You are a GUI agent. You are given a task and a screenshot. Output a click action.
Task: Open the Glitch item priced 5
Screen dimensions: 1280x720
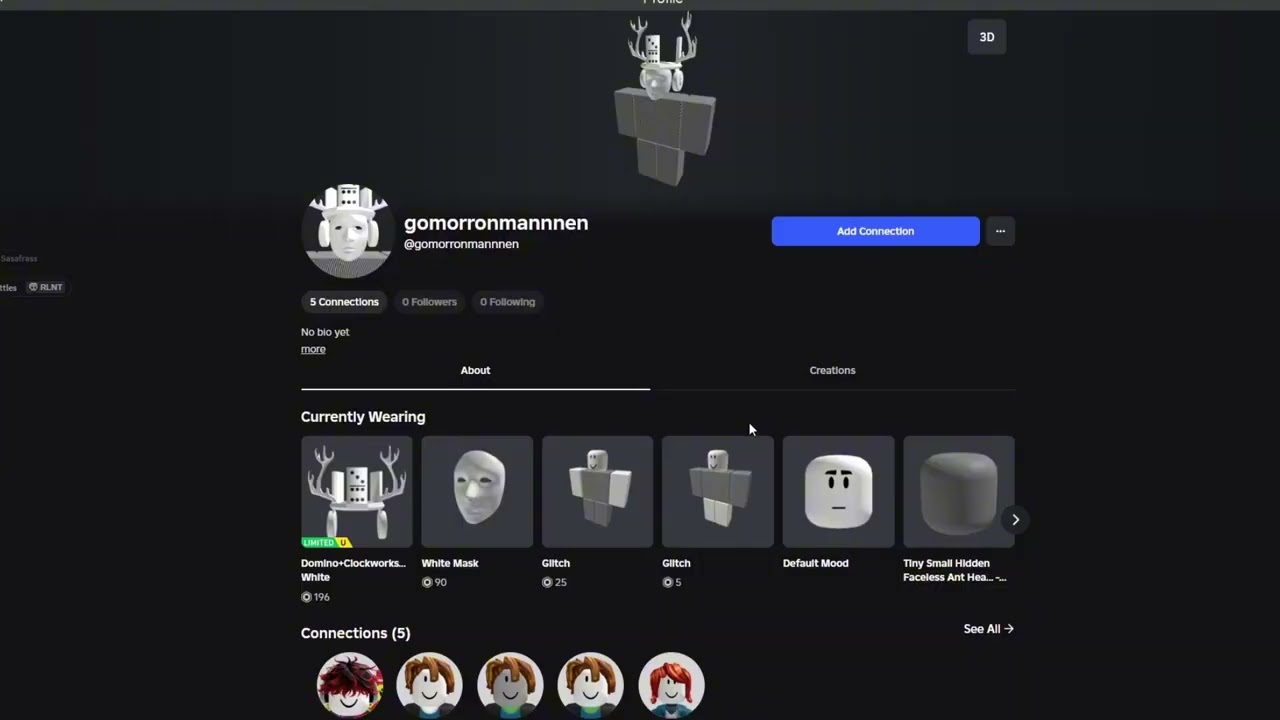coord(718,491)
